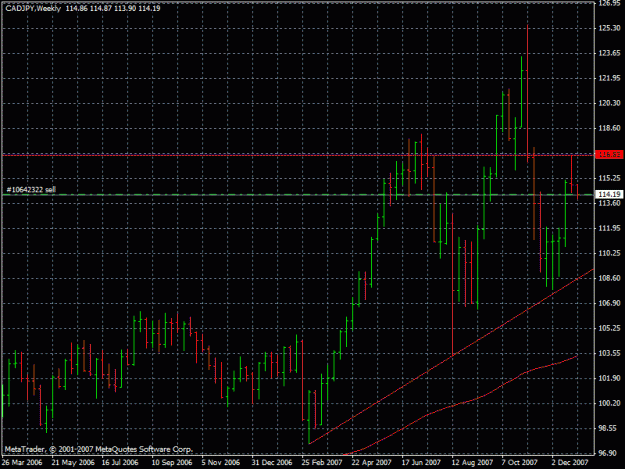Screen dimensions: 625x469
Task: Click the '31 Dec 2006' date label
Action: tap(272, 463)
